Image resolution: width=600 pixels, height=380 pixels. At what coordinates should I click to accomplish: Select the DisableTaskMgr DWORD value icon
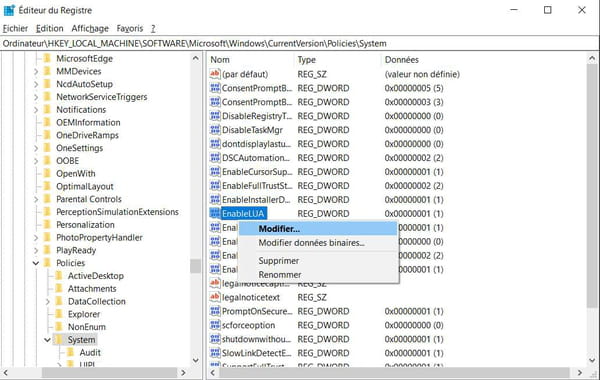[x=215, y=130]
